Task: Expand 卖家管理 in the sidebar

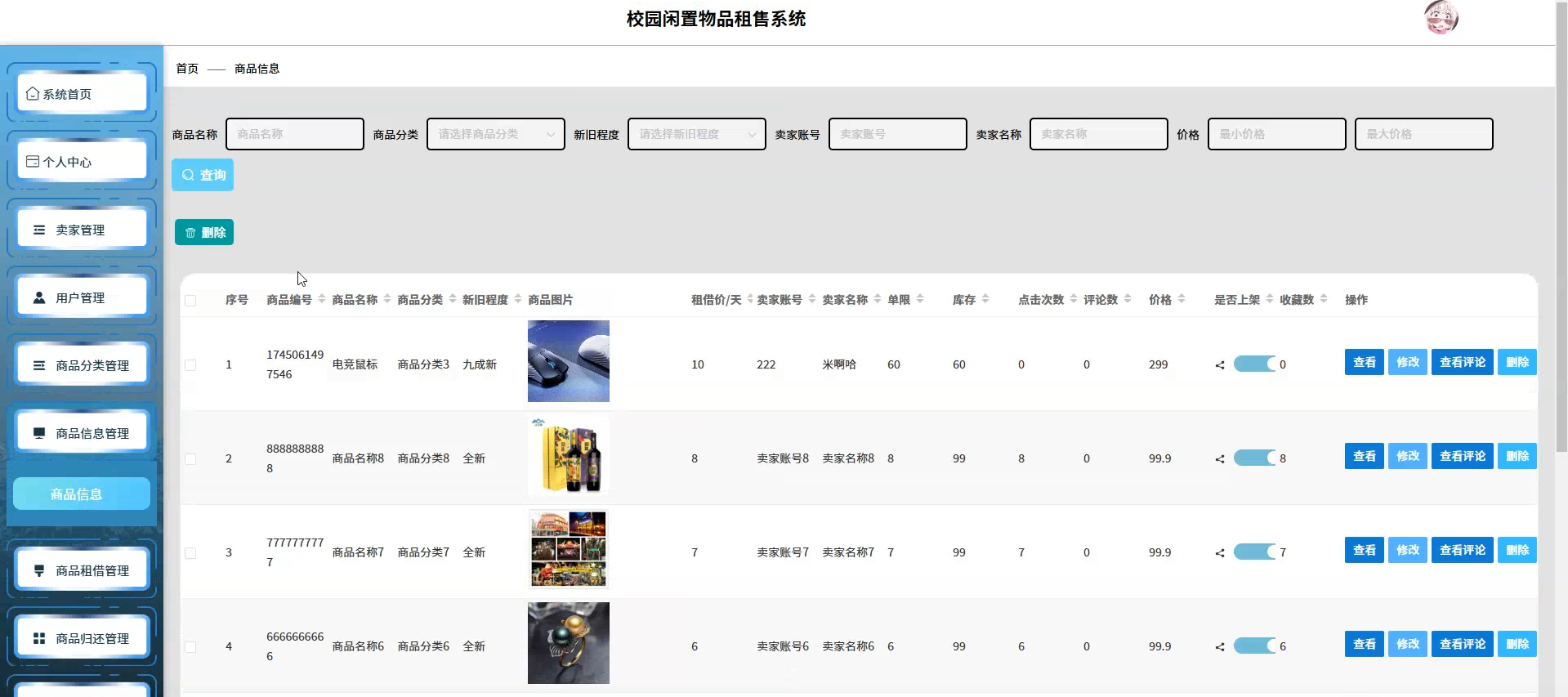Action: click(x=82, y=230)
